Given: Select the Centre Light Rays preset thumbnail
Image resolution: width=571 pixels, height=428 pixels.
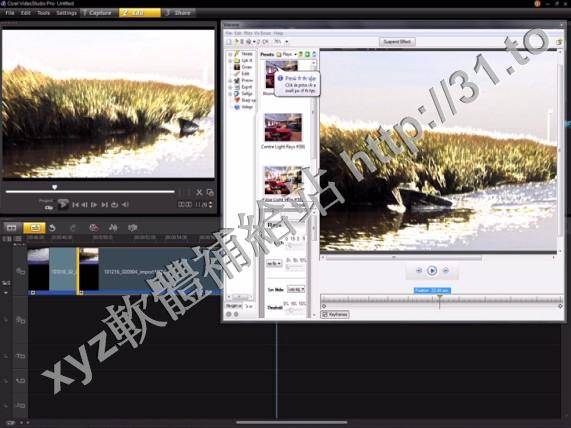Looking at the screenshot, I should point(283,127).
